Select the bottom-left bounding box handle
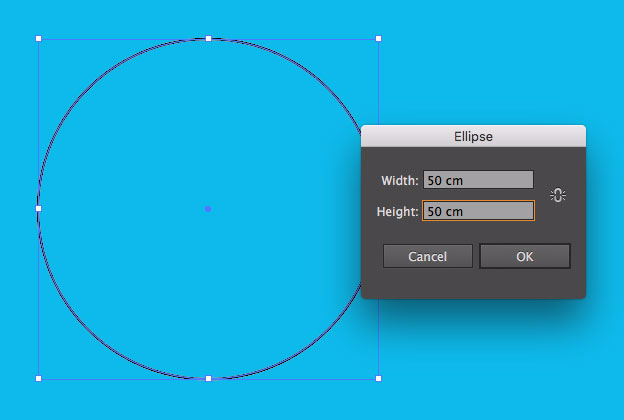The height and width of the screenshot is (420, 624). 39,378
